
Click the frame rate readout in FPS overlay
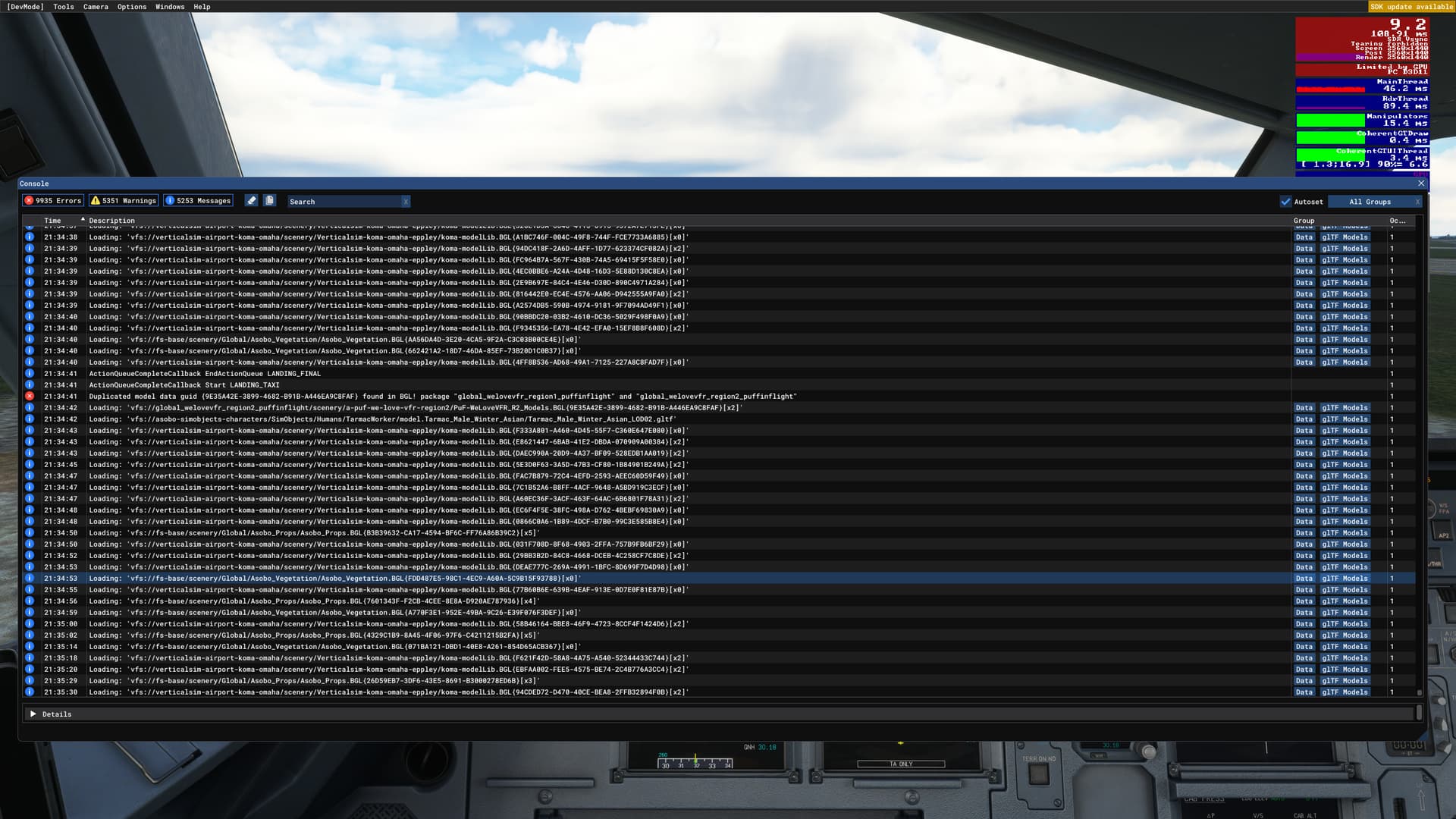tap(1407, 24)
